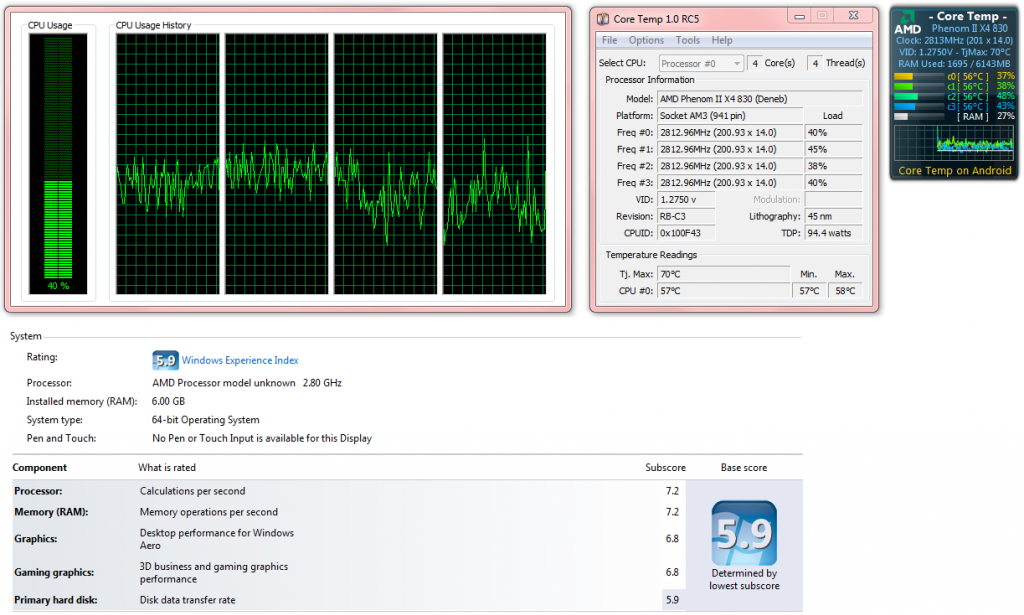Image resolution: width=1024 pixels, height=615 pixels.
Task: Click the Model field 'AMD Phenom II X4 830 (Deneb)'
Action: click(760, 99)
